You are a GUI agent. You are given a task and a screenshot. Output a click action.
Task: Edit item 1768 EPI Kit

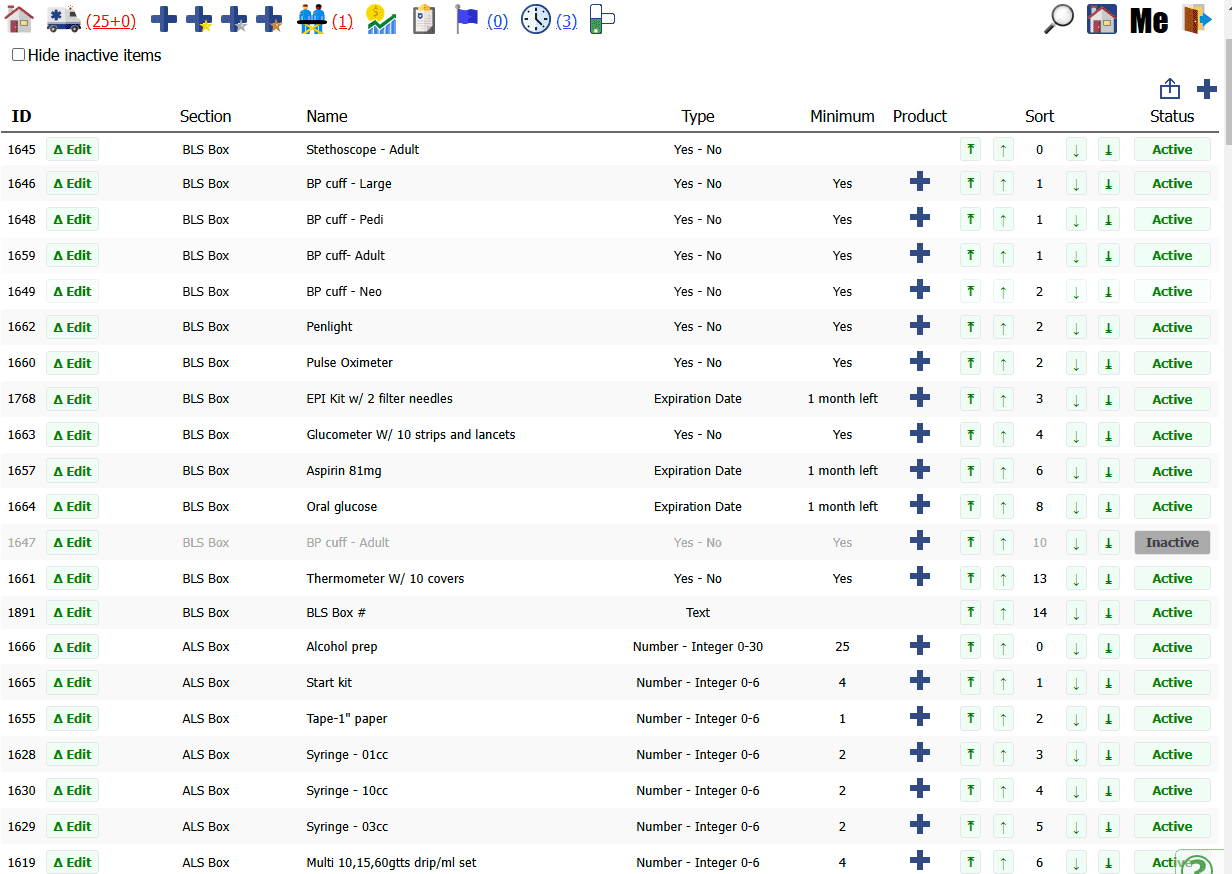(72, 399)
